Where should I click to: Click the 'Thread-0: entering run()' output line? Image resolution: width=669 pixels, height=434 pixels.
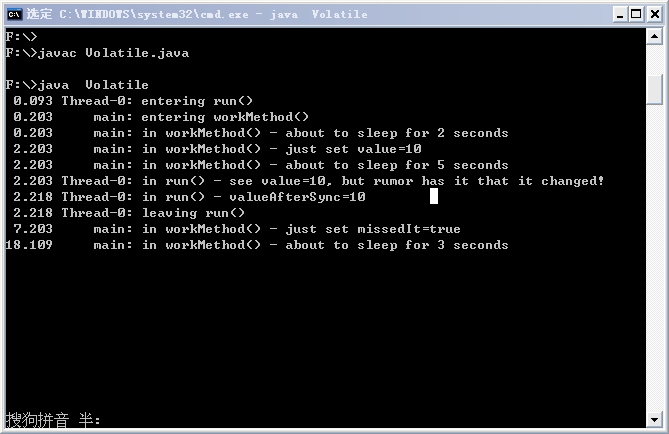click(133, 101)
